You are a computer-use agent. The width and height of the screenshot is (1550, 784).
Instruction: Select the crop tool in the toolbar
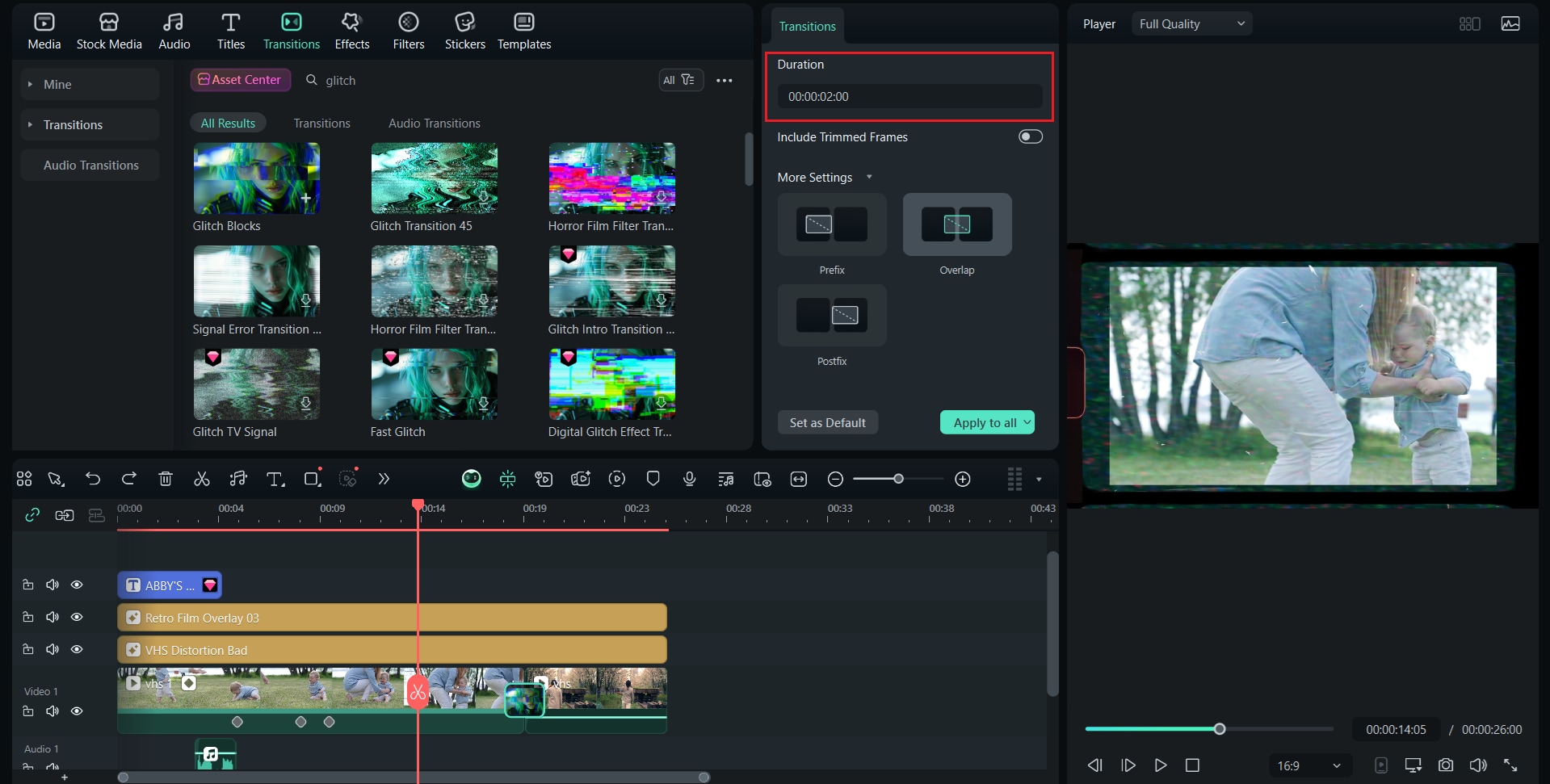(312, 478)
